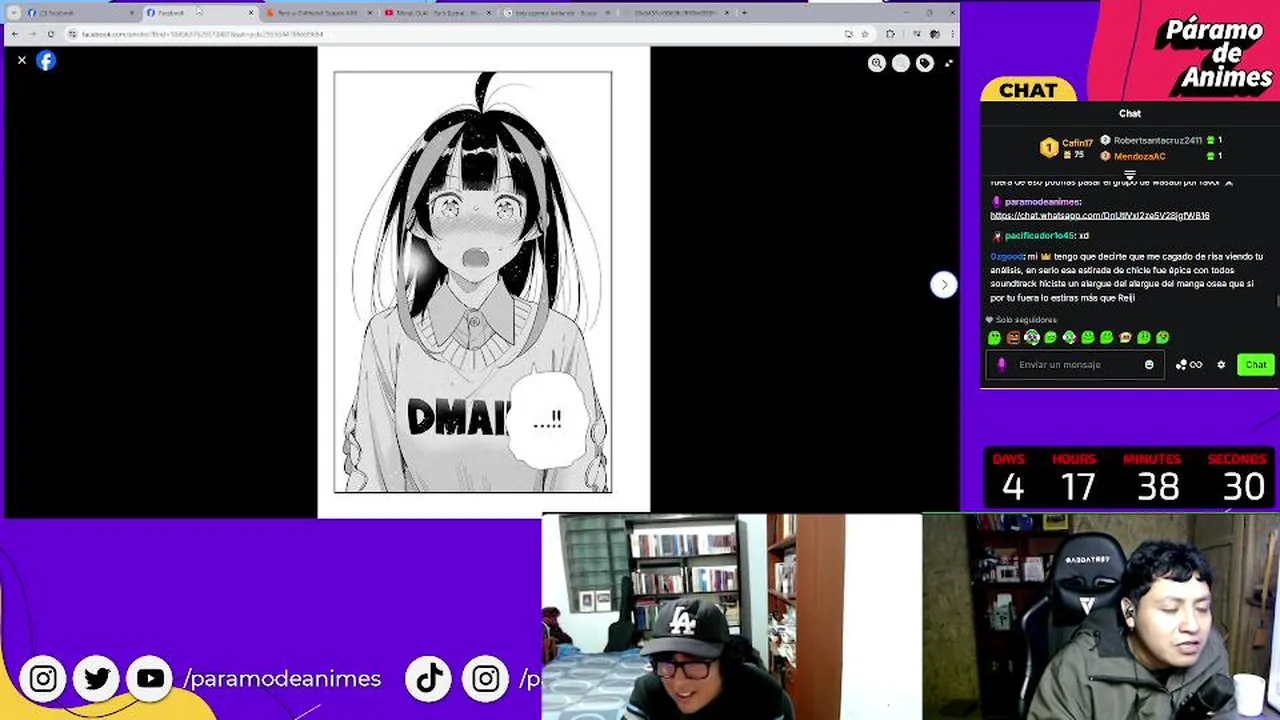
Task: Select the first green emote
Action: click(994, 338)
